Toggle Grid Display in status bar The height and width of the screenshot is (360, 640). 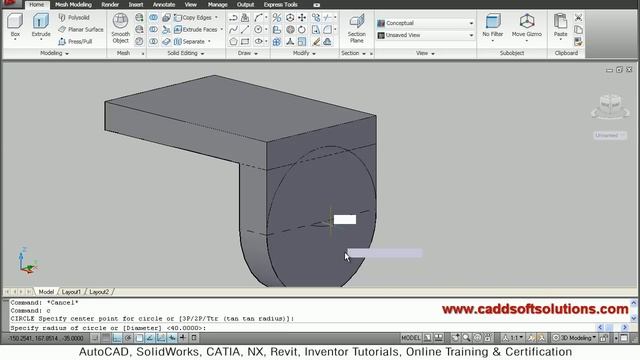click(106, 338)
